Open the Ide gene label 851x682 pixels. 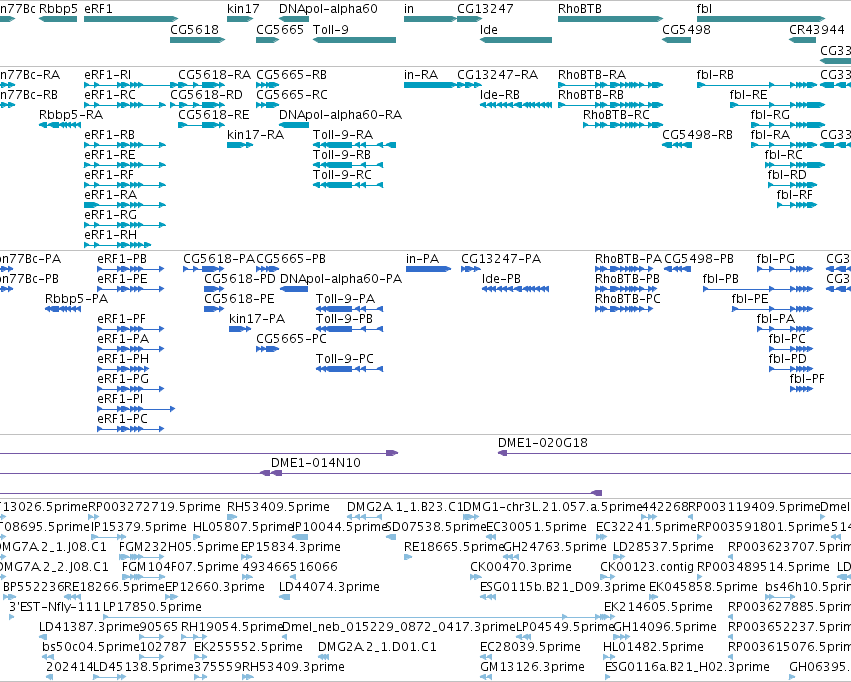488,30
